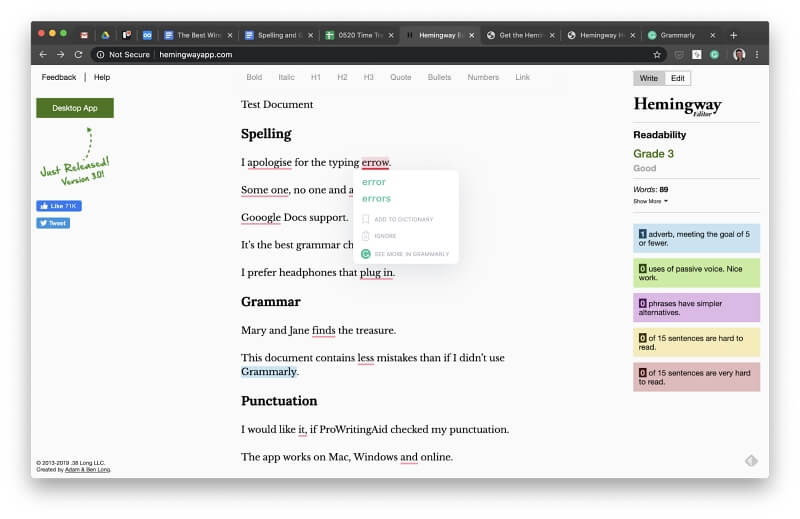800x519 pixels.
Task: Apply Bold formatting
Action: 254,77
